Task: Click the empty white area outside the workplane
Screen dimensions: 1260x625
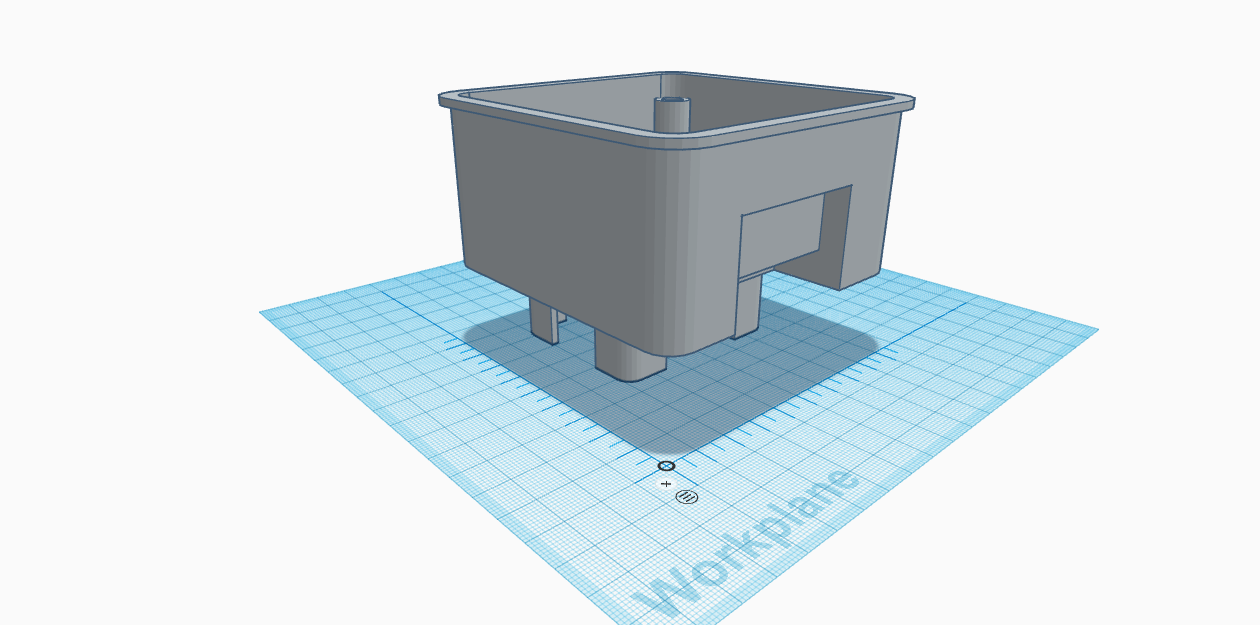Action: tap(150, 150)
